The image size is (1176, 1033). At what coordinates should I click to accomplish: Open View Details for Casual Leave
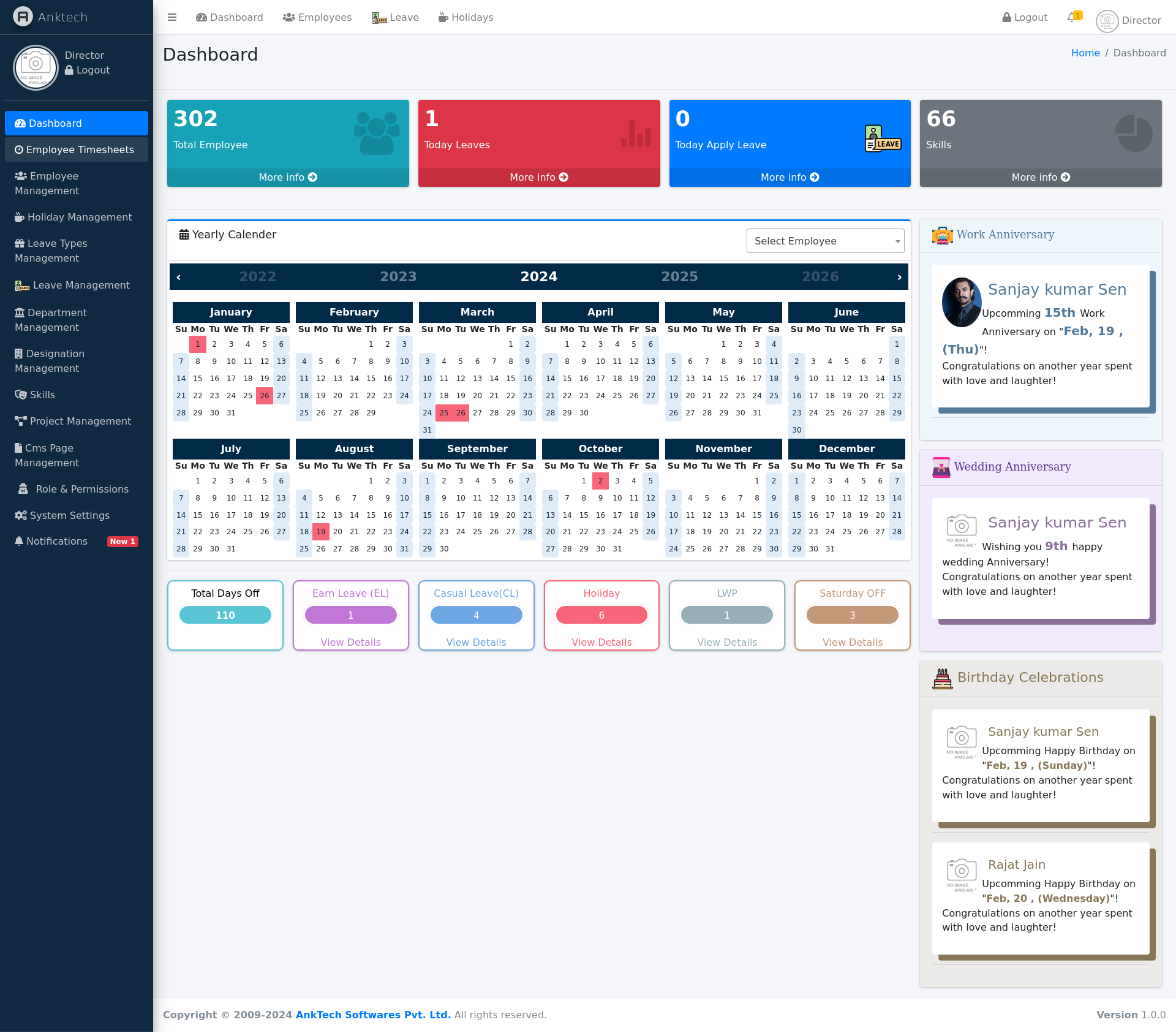click(476, 642)
